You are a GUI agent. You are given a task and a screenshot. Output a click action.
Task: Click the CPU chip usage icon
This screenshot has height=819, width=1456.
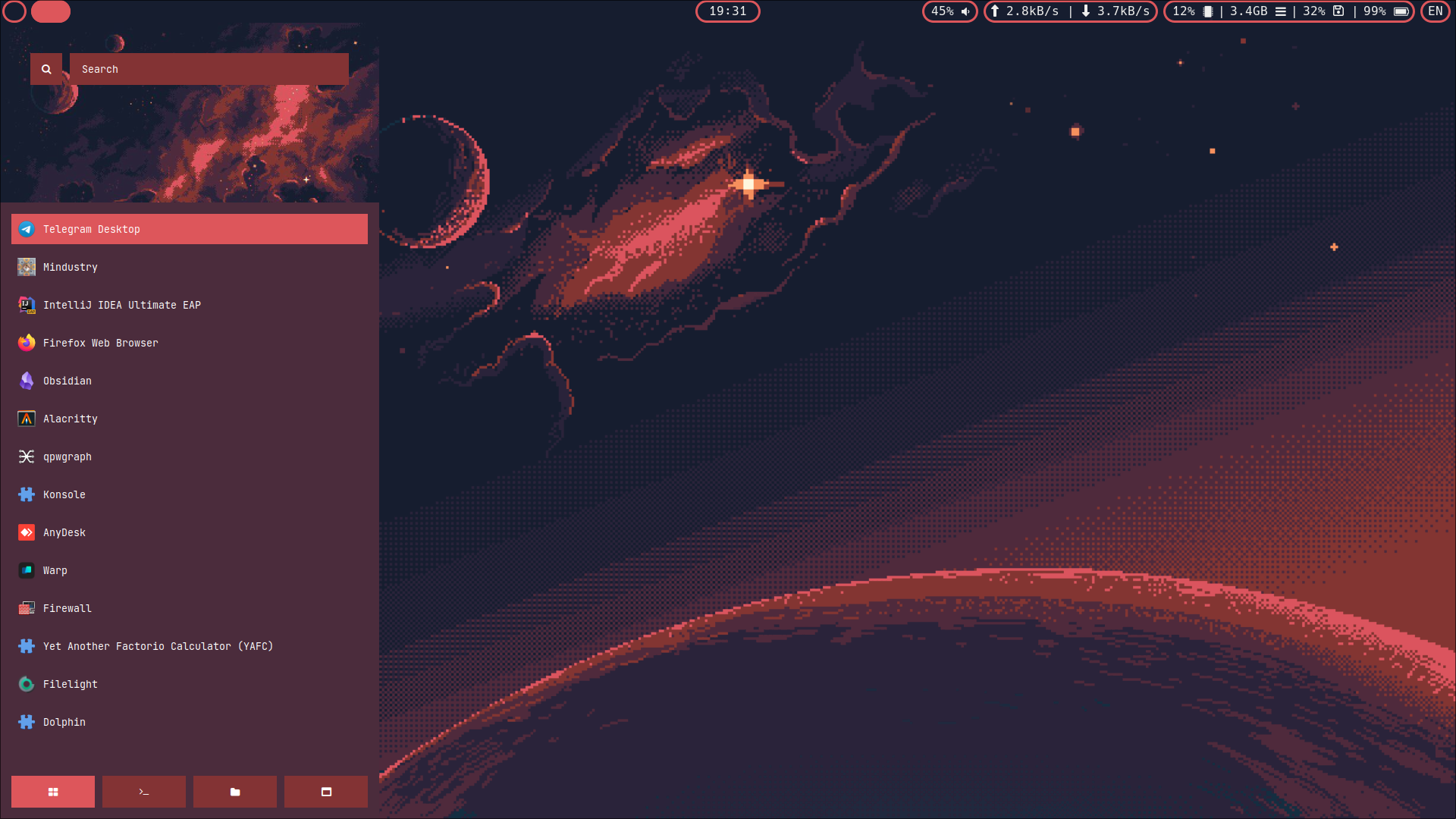pyautogui.click(x=1208, y=11)
